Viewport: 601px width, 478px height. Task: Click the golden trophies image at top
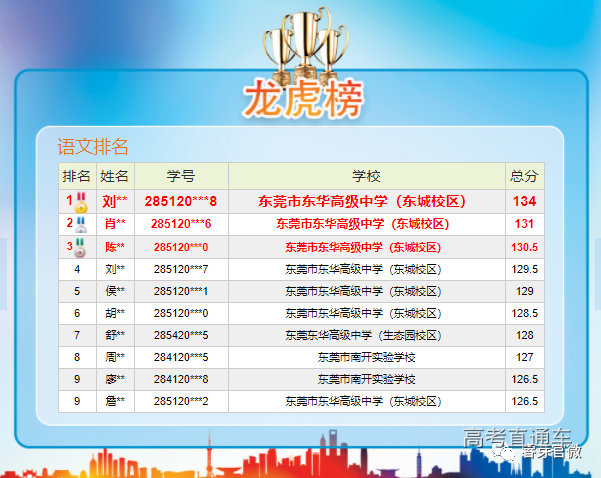pyautogui.click(x=300, y=45)
